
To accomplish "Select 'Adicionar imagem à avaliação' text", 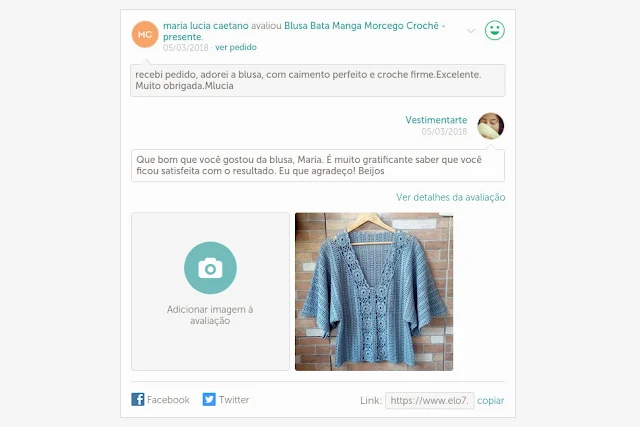I will pyautogui.click(x=210, y=315).
